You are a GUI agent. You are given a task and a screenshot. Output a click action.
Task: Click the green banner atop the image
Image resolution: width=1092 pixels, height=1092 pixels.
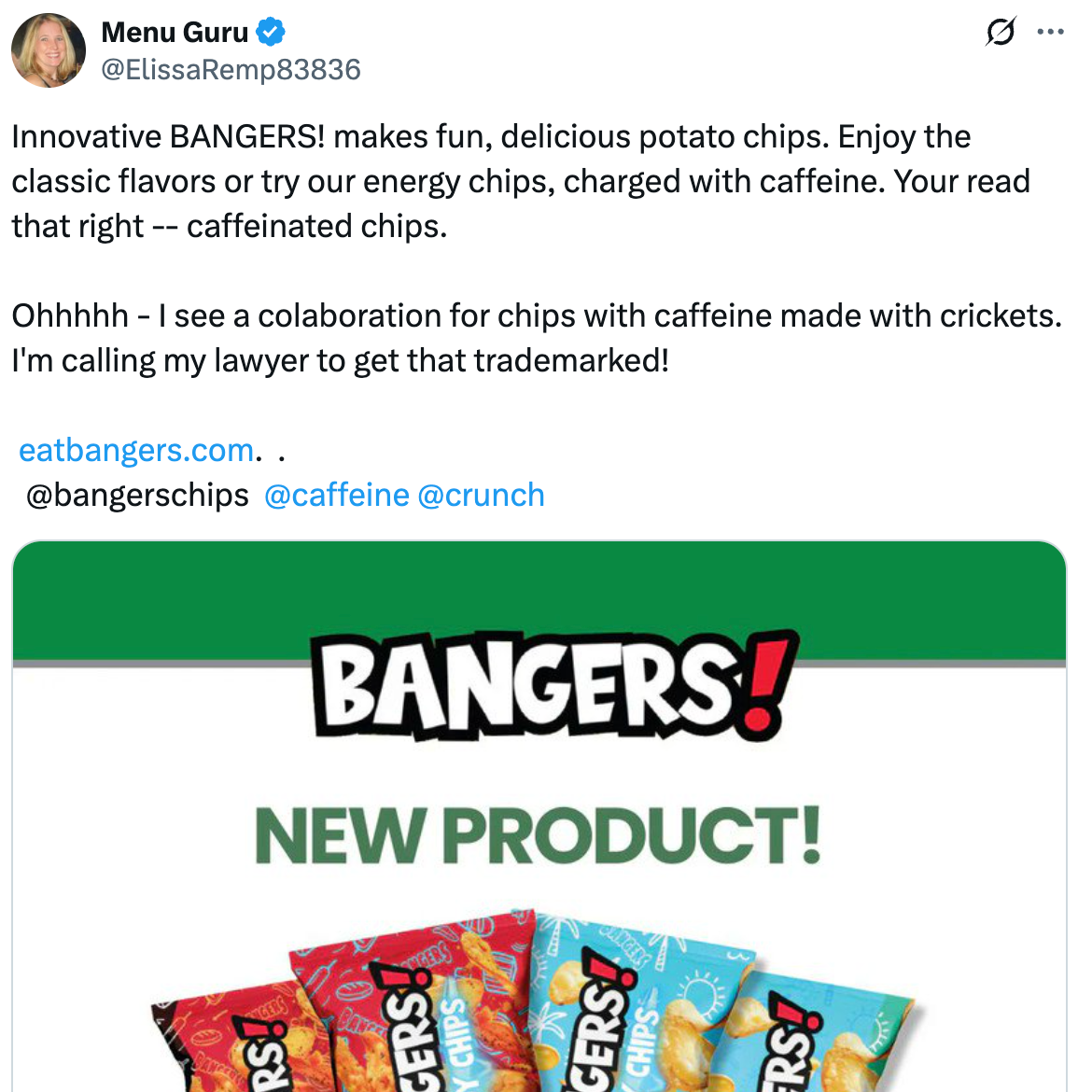tap(539, 601)
